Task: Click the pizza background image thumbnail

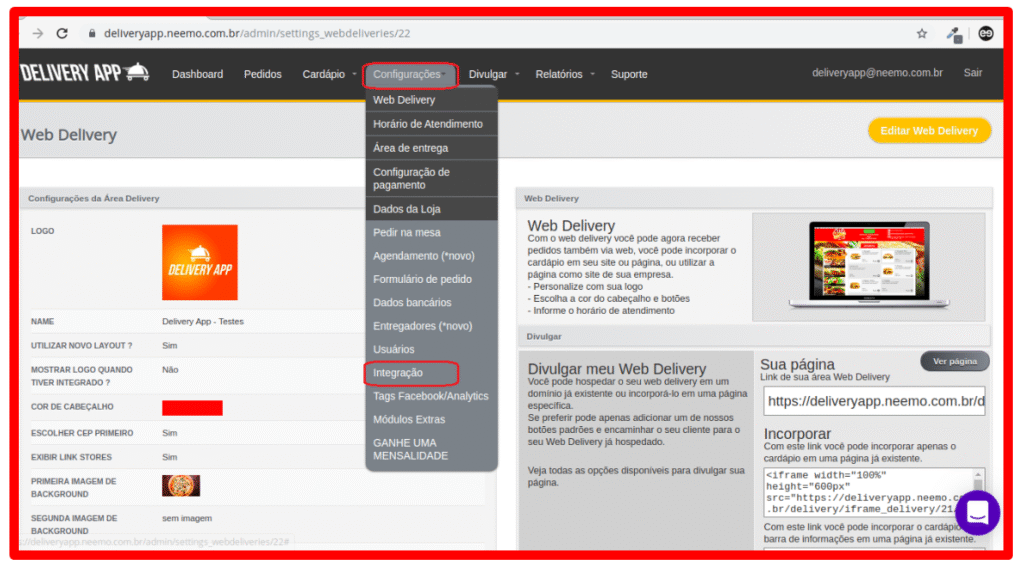Action: 181,486
